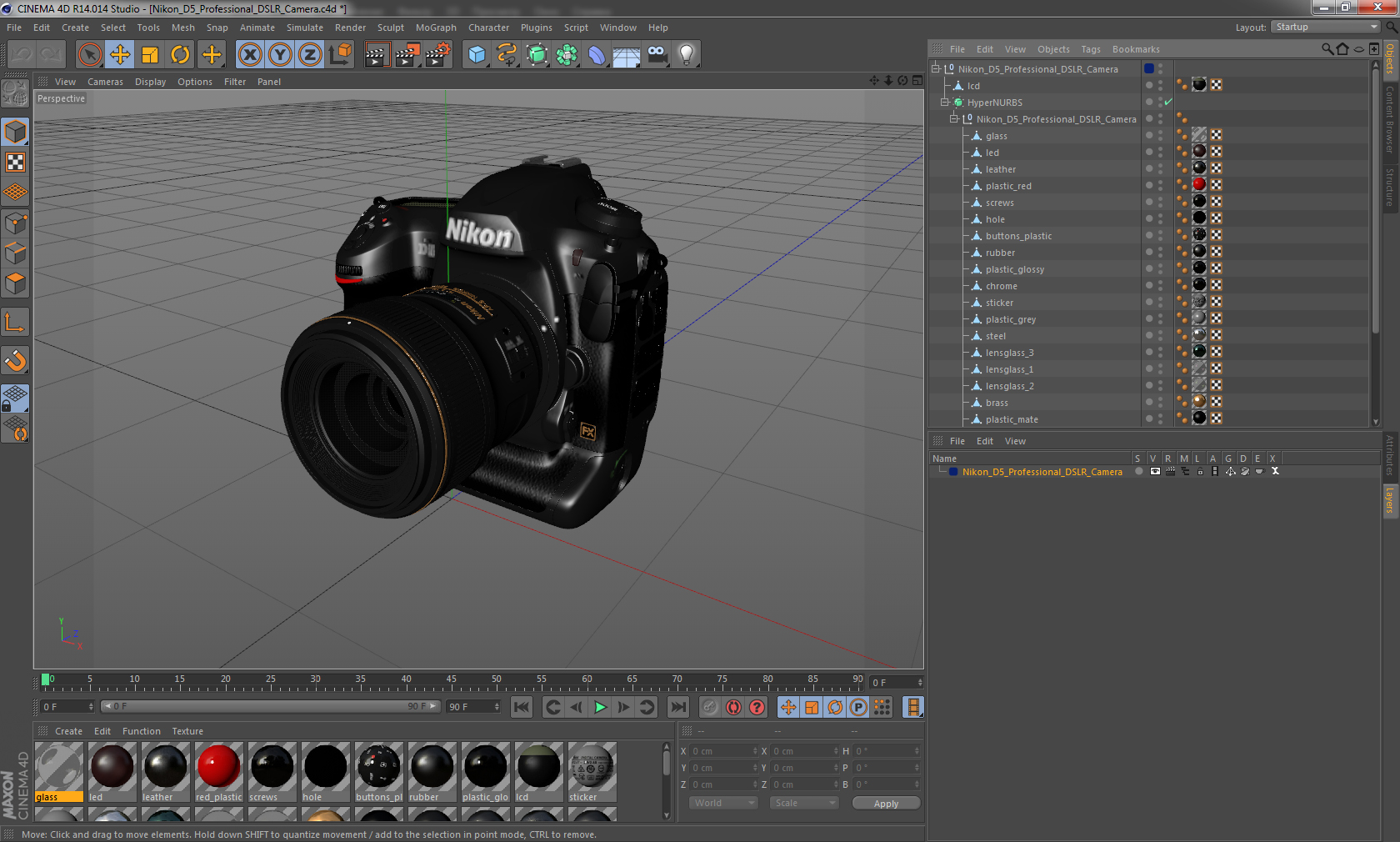Select the plastic_red object in tree
This screenshot has height=842, width=1400.
1008,186
